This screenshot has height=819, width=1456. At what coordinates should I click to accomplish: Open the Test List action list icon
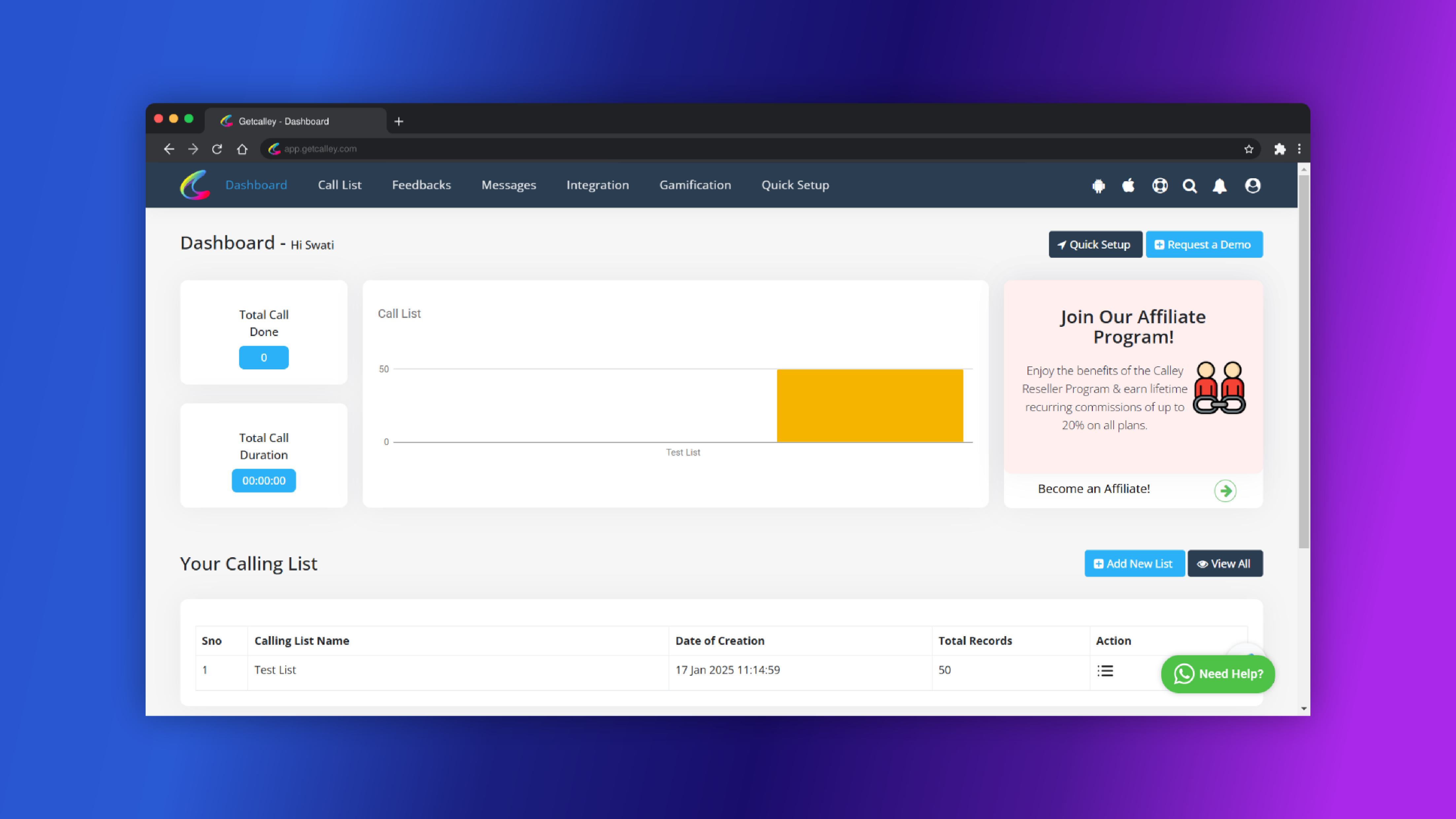[1105, 671]
